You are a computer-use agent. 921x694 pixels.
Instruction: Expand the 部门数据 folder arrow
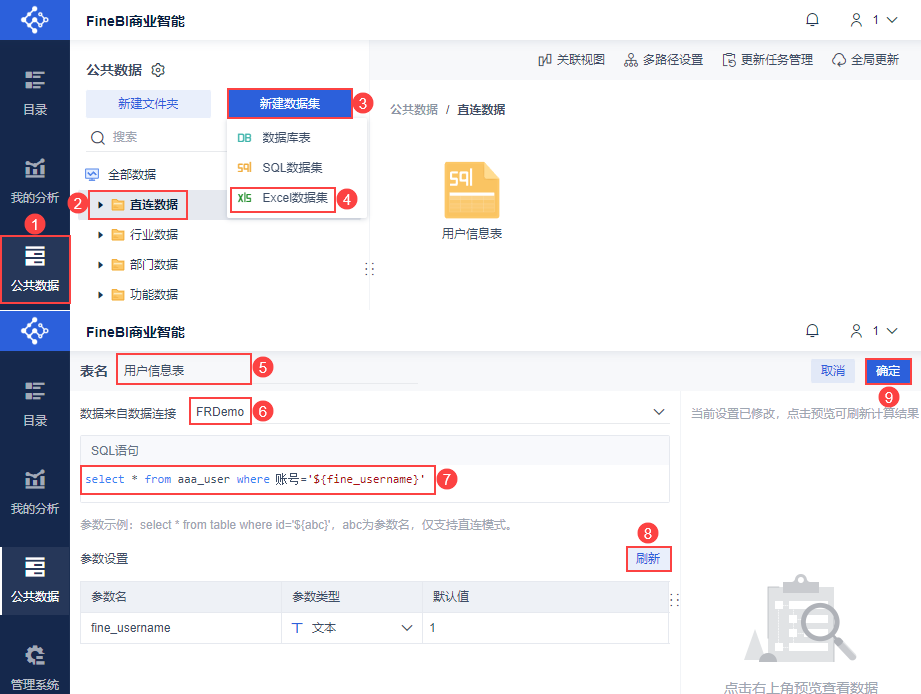tap(100, 265)
